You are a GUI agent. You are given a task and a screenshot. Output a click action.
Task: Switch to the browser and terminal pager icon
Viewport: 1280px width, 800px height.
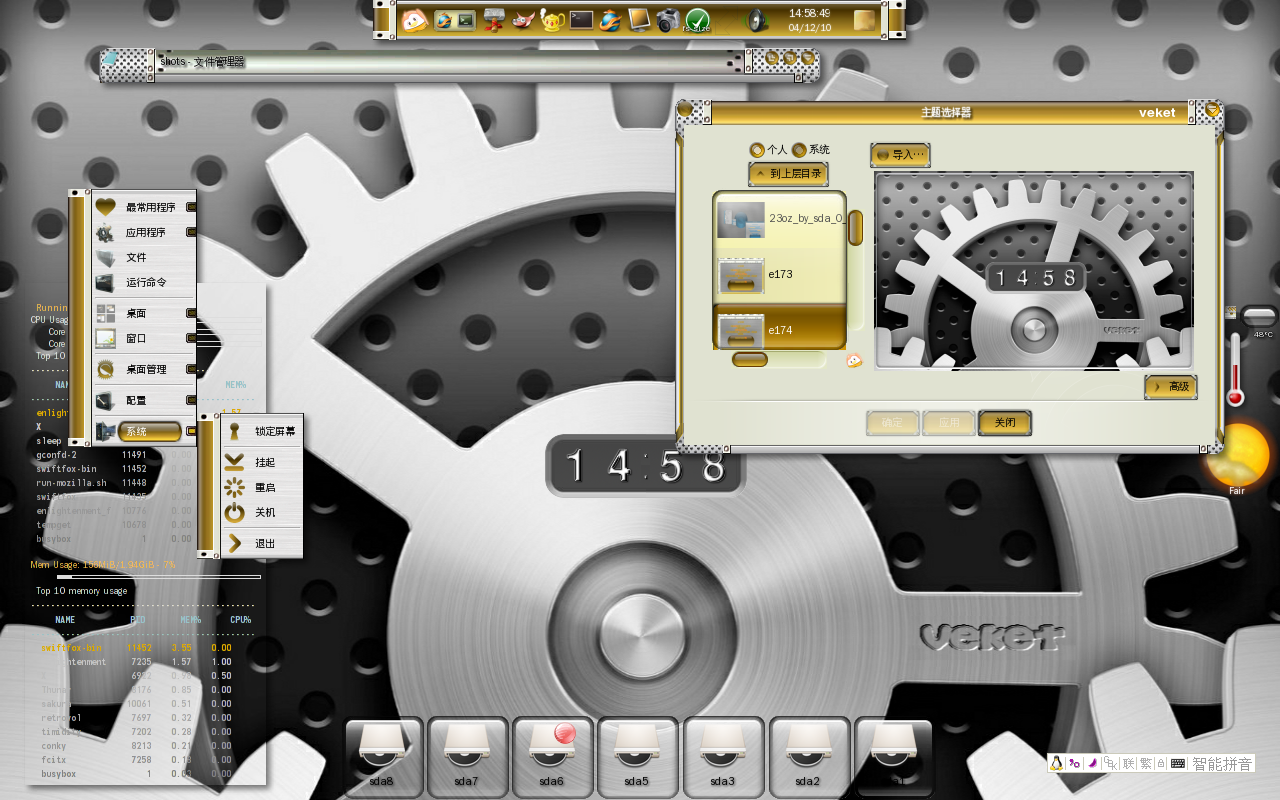pos(454,20)
